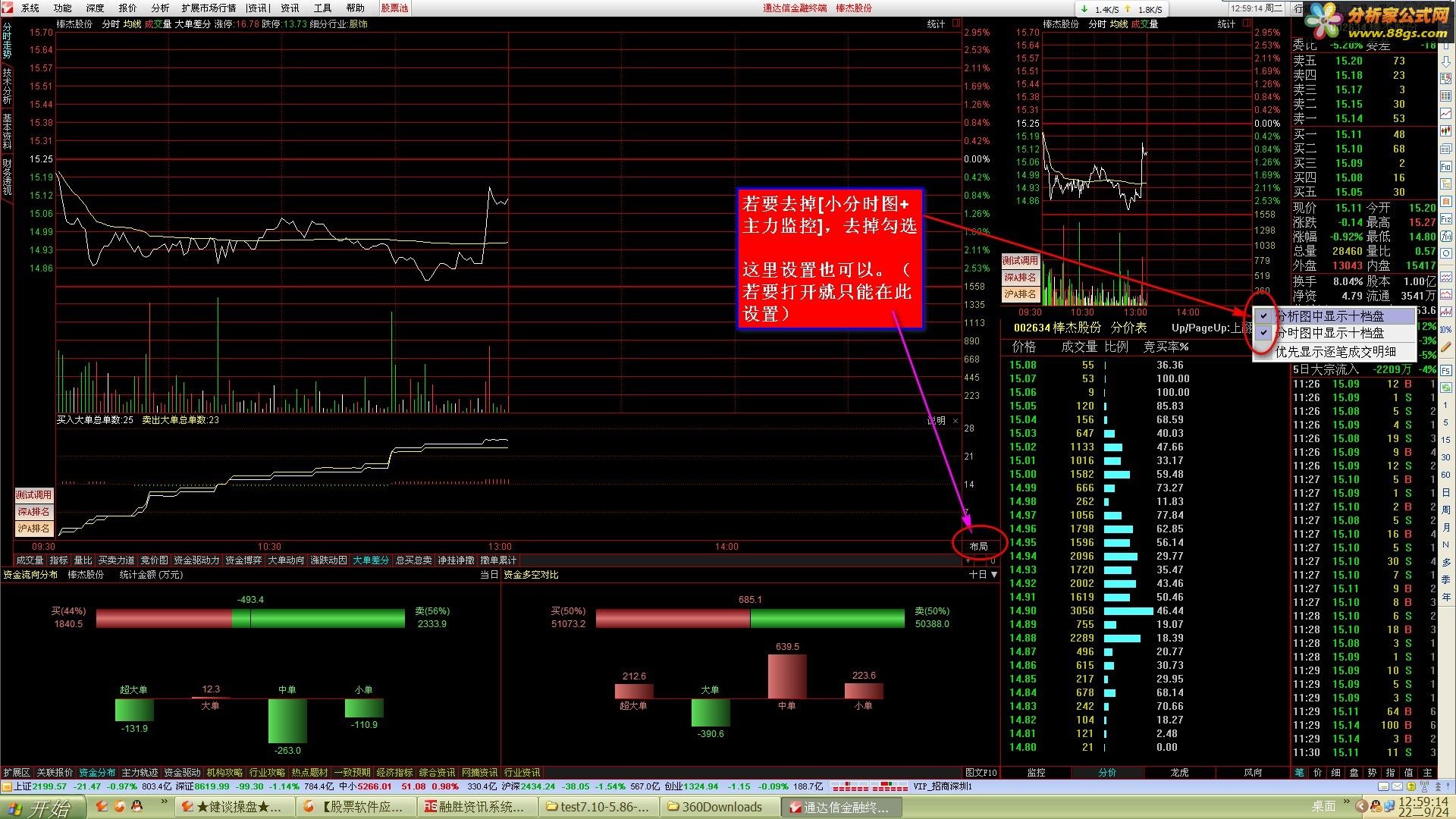Click the F10 icon in right toolbar
Screen dimensions: 1456x819
coord(1446,166)
